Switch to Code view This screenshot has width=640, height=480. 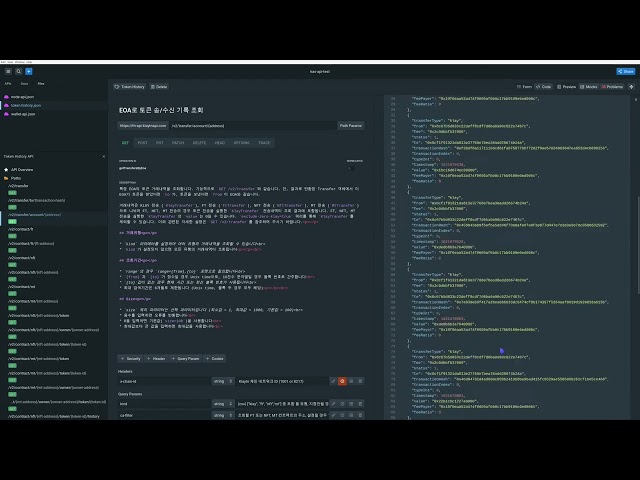pyautogui.click(x=544, y=87)
